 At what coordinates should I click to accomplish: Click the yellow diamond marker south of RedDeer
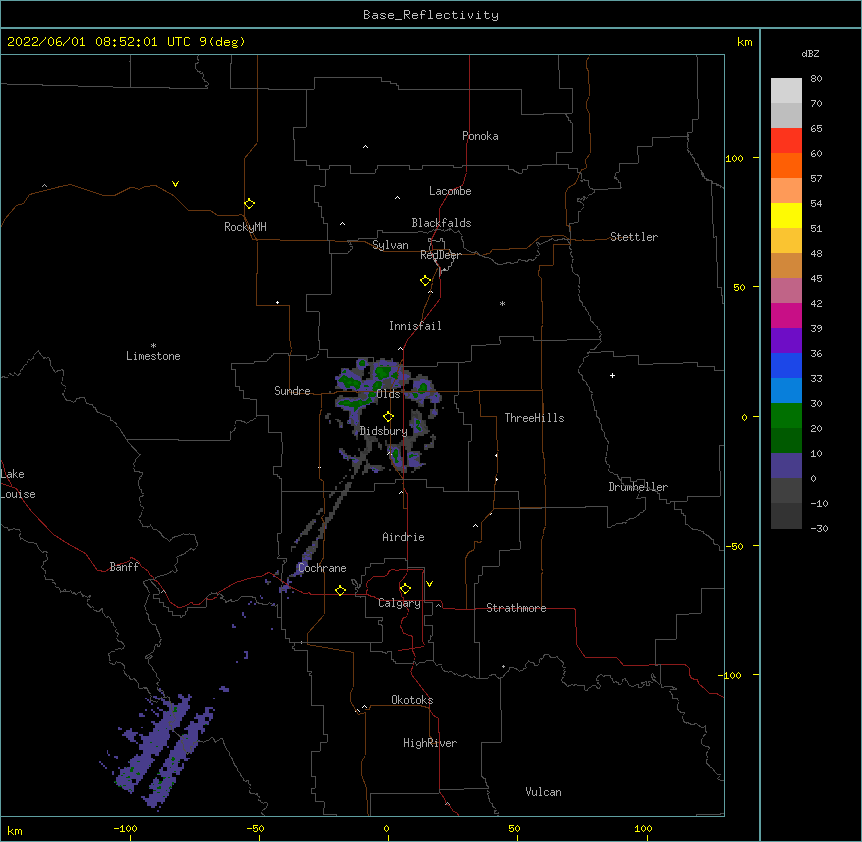[x=425, y=281]
